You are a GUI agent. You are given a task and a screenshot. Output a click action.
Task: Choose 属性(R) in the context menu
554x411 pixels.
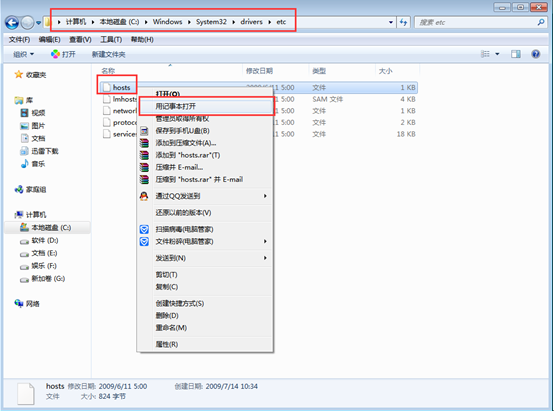205,344
